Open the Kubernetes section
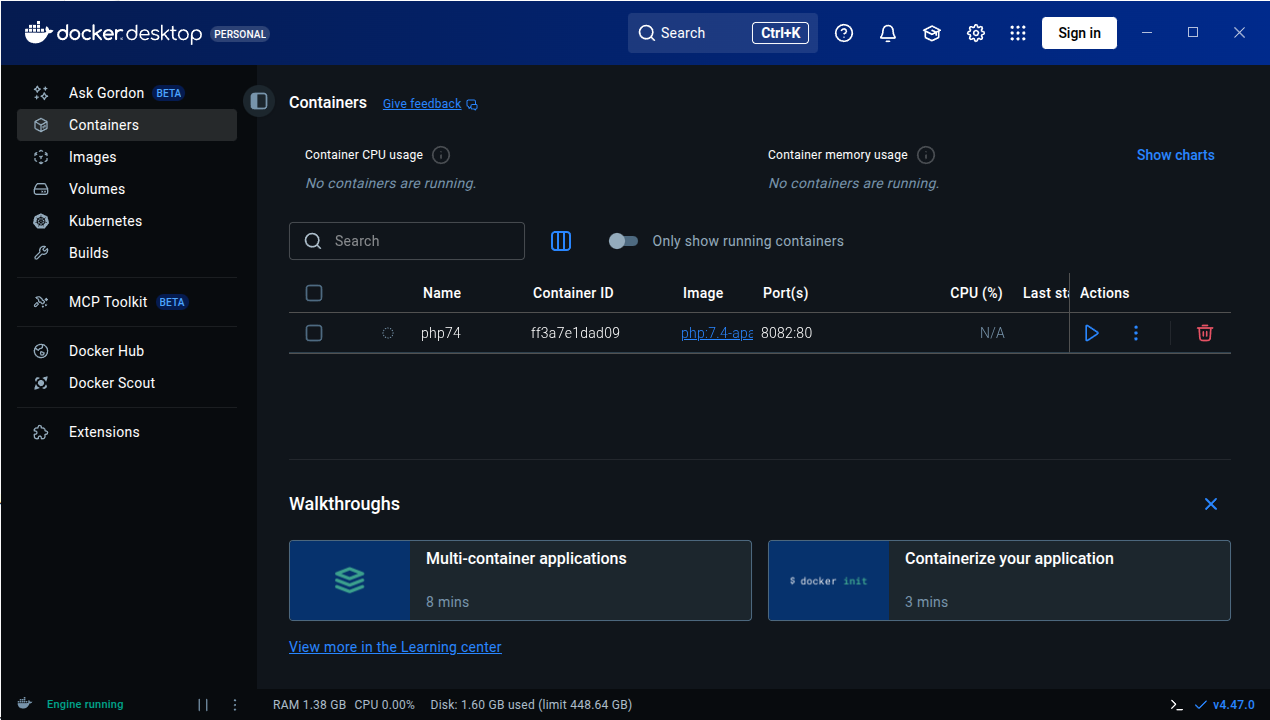This screenshot has height=720, width=1270. click(104, 221)
